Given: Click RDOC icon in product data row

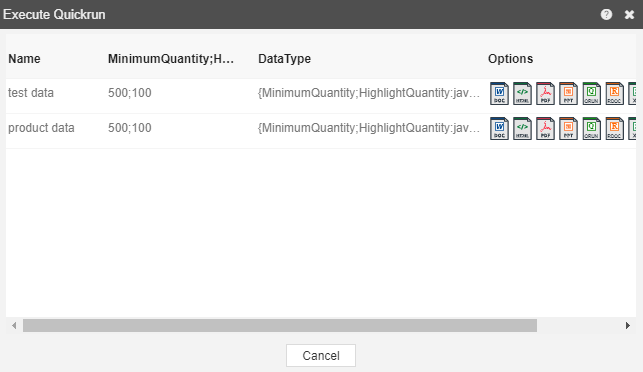Looking at the screenshot, I should (614, 129).
